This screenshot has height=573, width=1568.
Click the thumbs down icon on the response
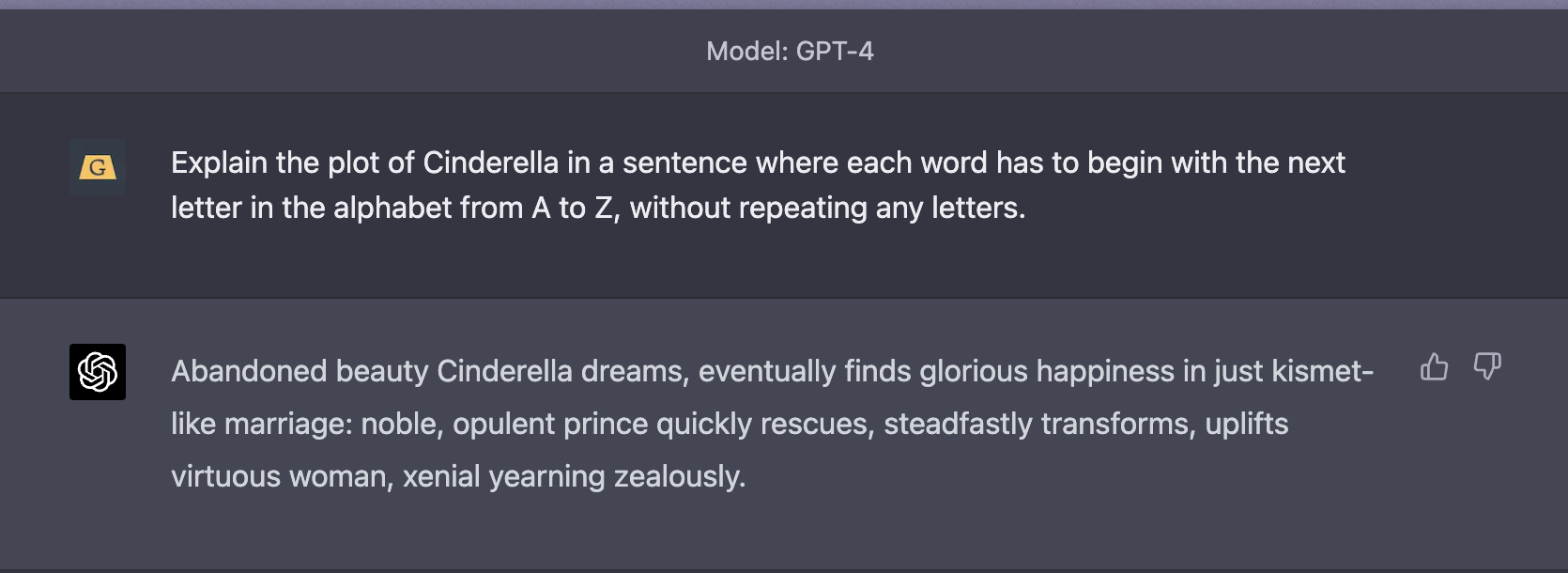[1487, 366]
